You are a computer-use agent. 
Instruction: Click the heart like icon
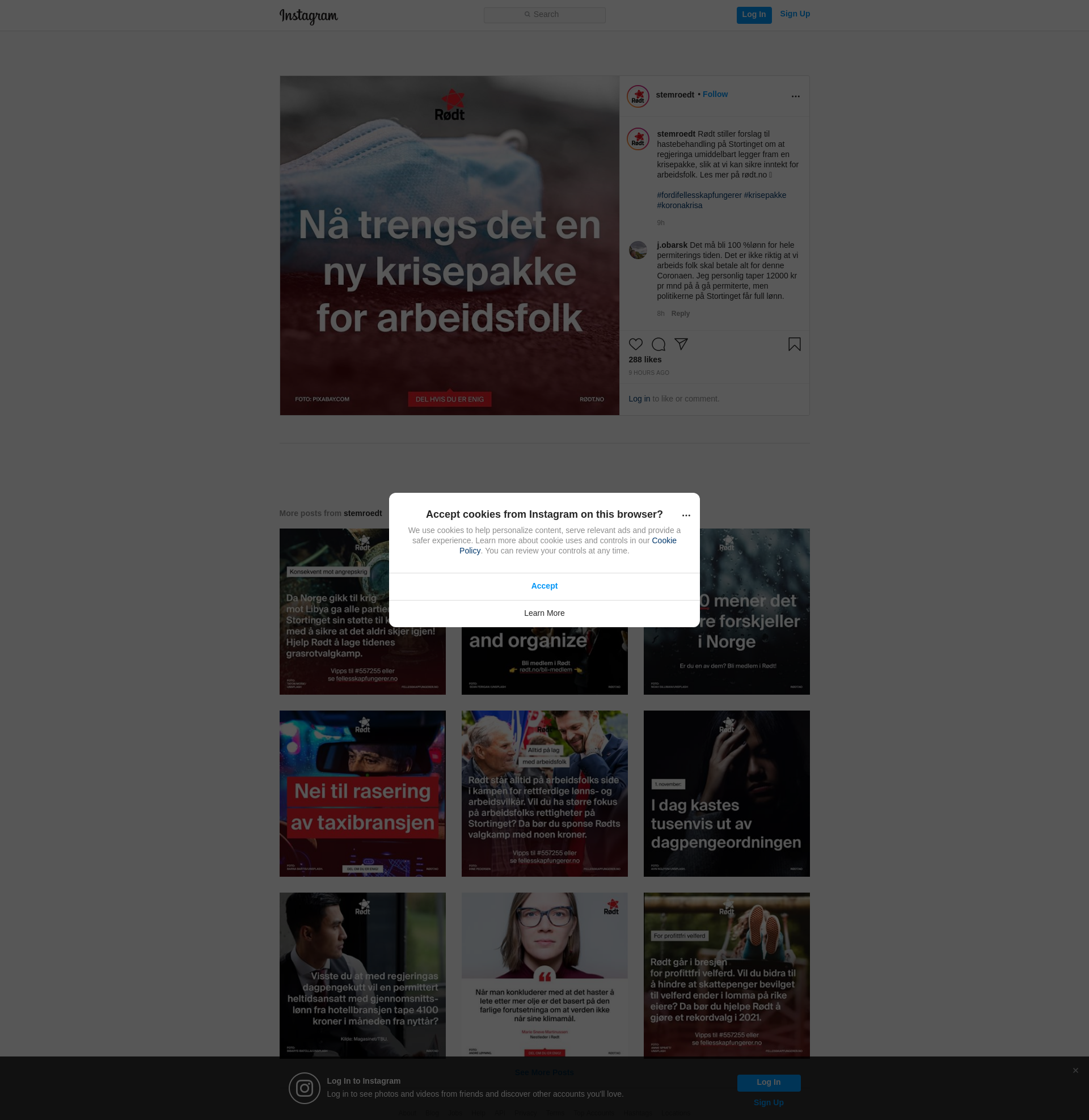[635, 344]
